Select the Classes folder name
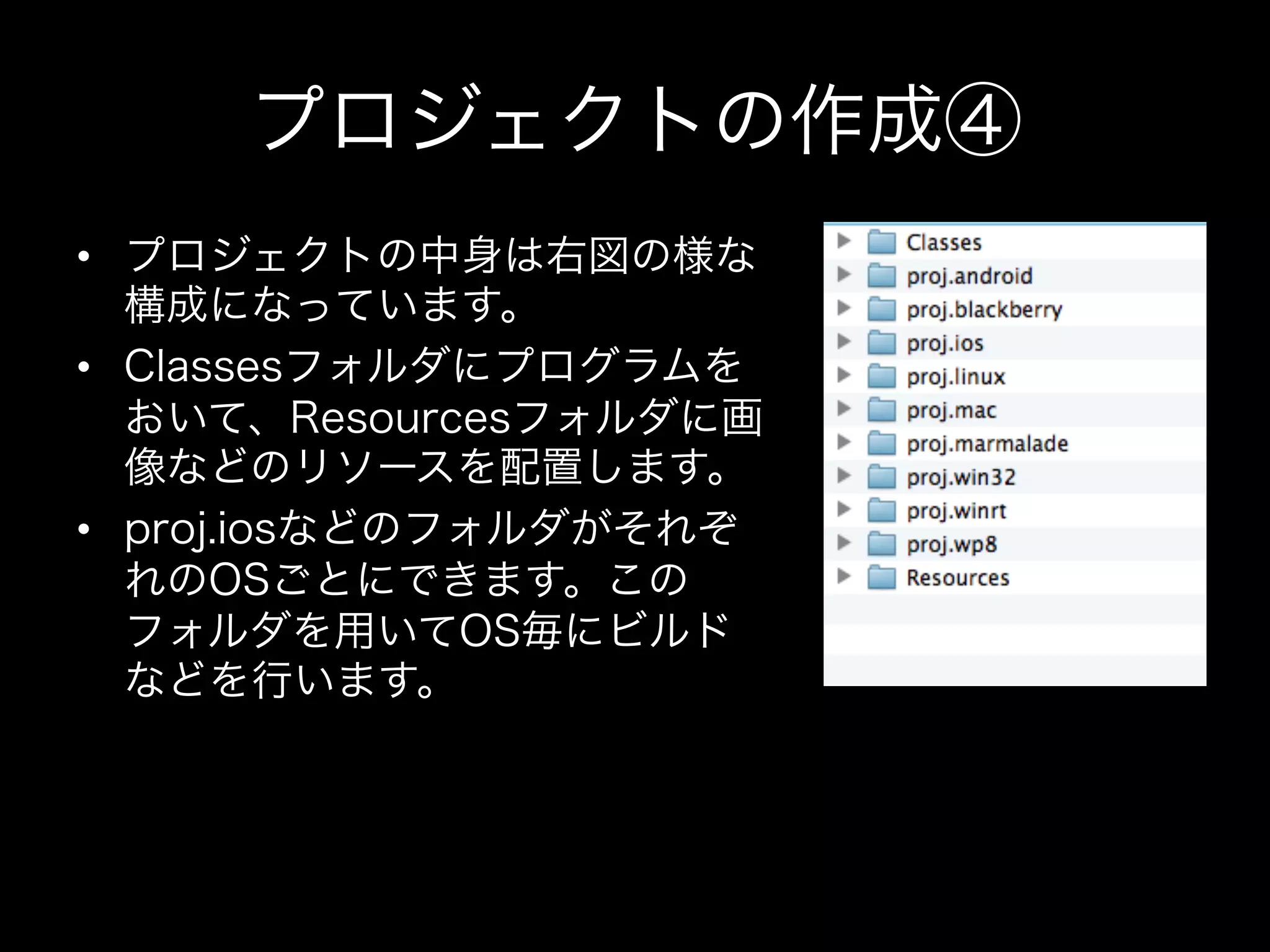 click(x=944, y=242)
